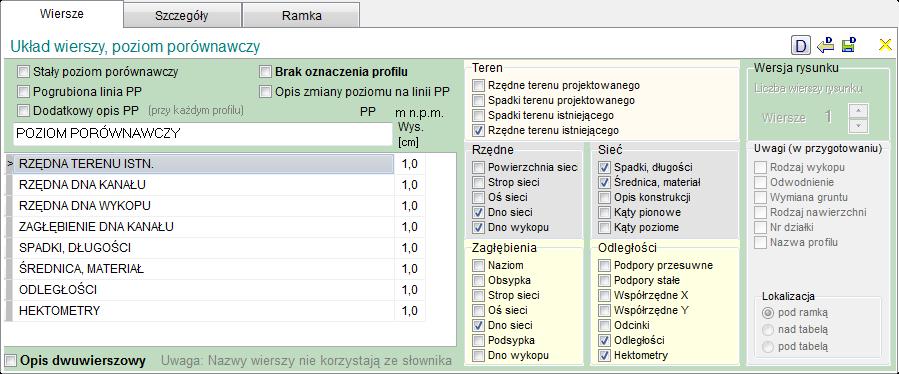Viewport: 899px width, 374px height.
Task: Select pod ramką radio option
Action: click(x=767, y=313)
